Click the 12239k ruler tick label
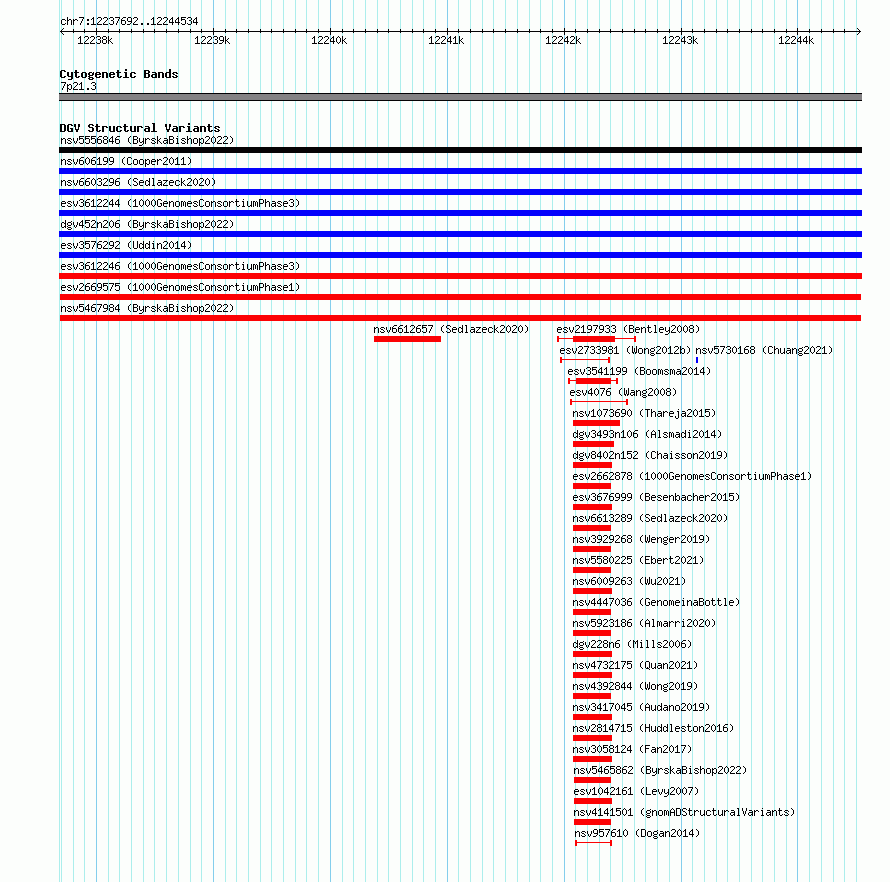Image resolution: width=890 pixels, height=882 pixels. coord(212,40)
